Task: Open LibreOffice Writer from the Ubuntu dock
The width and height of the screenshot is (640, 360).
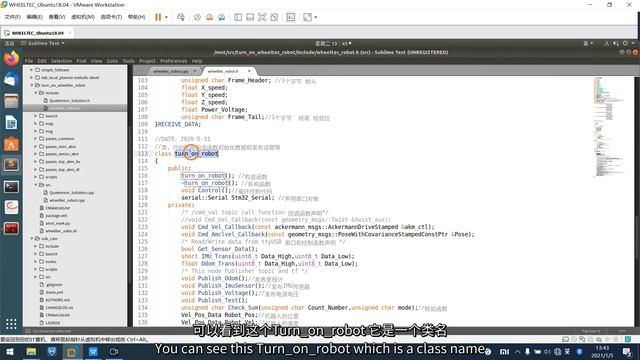Action: point(11,122)
